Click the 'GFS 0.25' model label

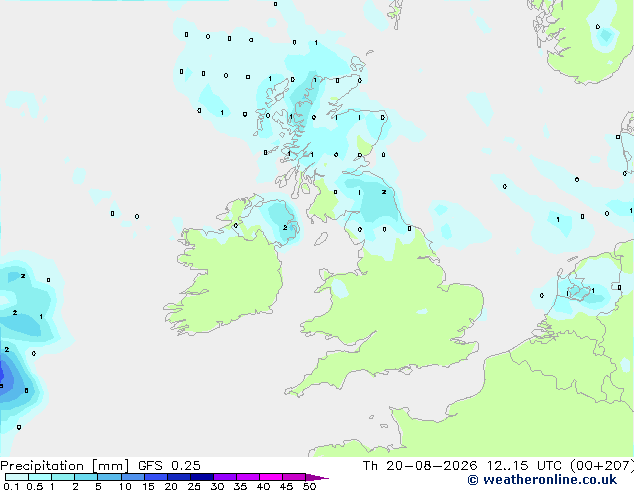169,466
